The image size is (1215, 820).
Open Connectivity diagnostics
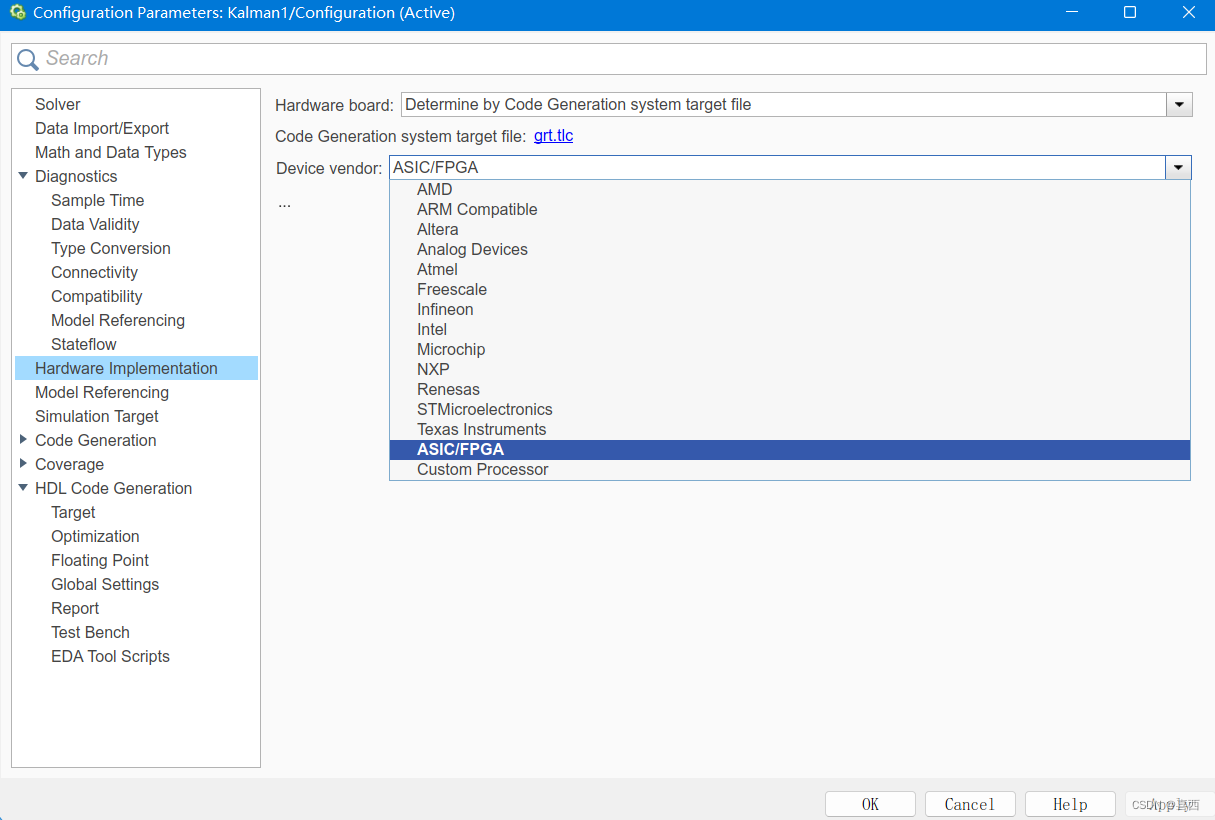95,273
